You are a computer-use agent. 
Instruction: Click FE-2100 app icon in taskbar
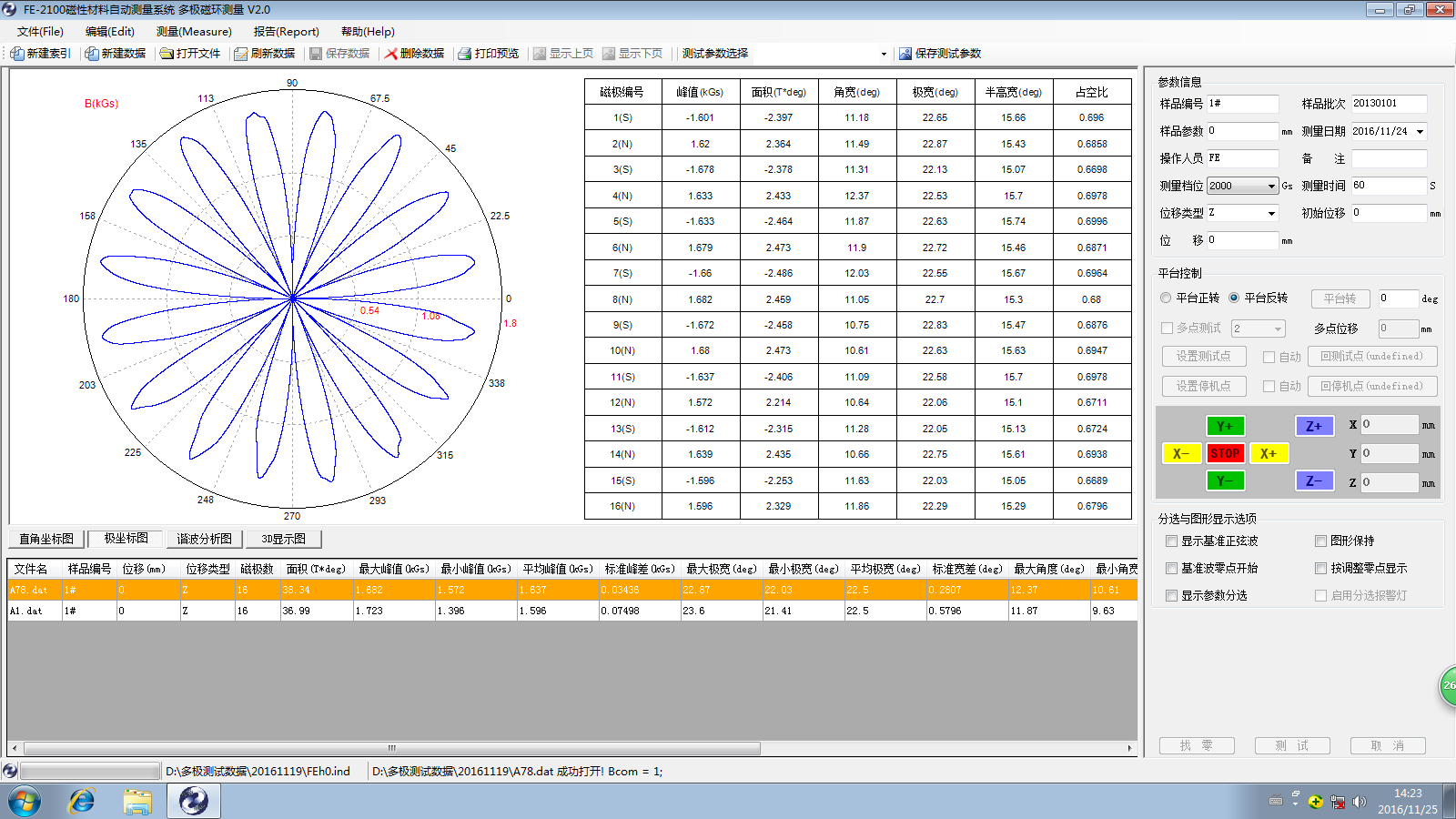click(193, 801)
